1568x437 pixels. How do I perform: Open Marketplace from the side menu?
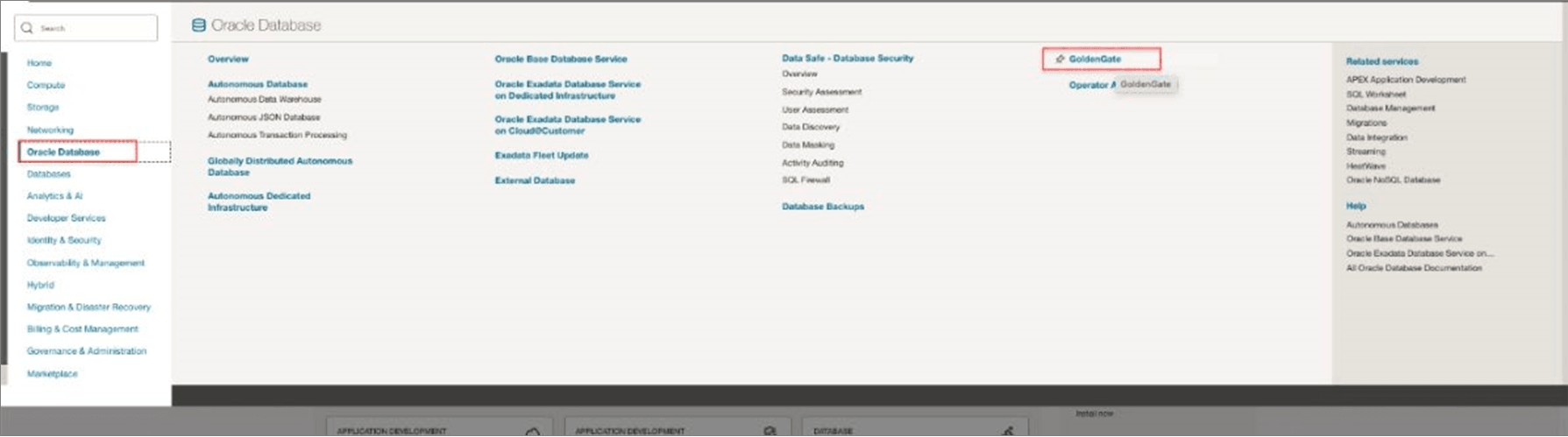(x=52, y=374)
